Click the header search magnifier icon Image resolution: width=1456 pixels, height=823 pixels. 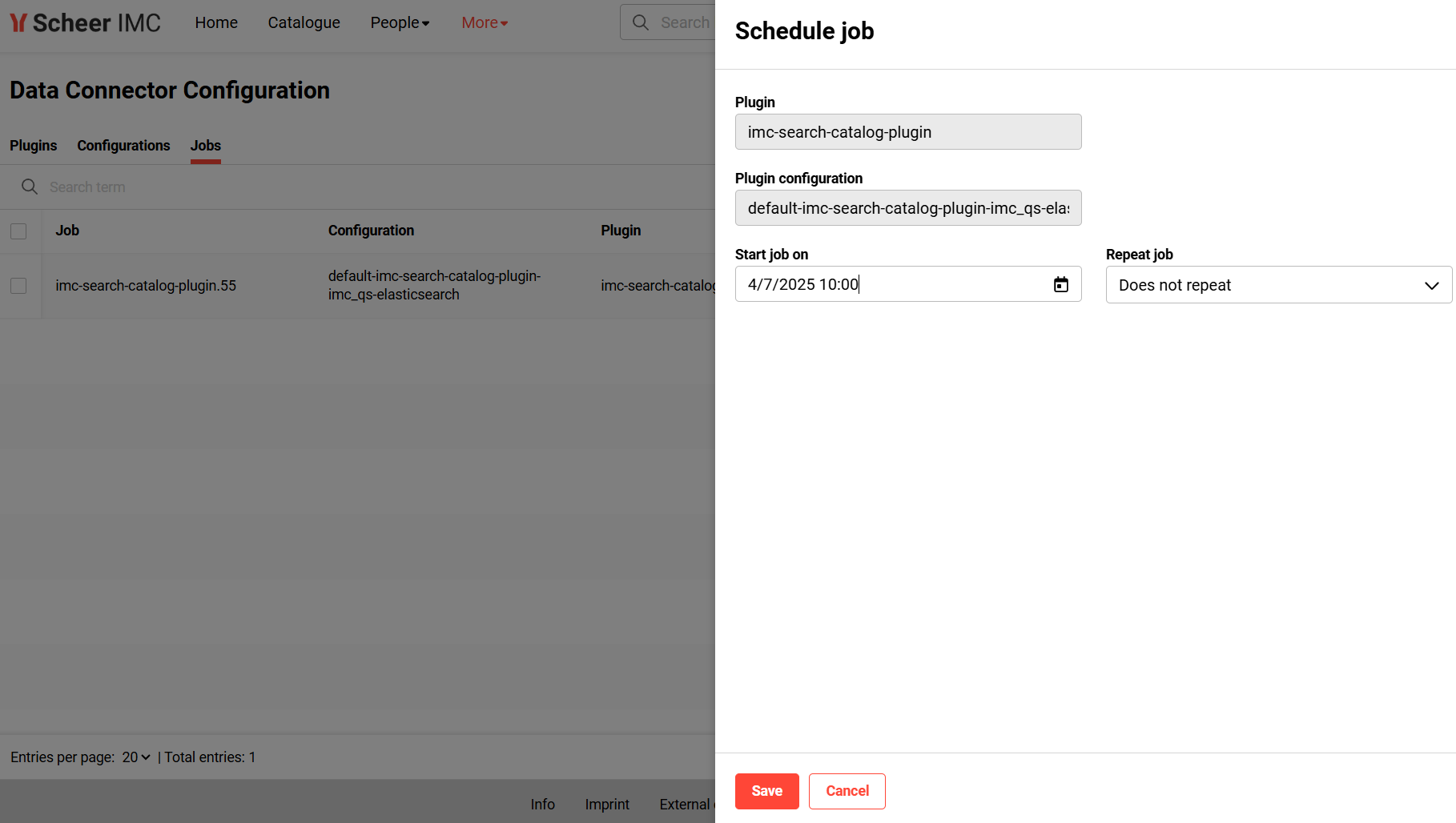coord(641,22)
